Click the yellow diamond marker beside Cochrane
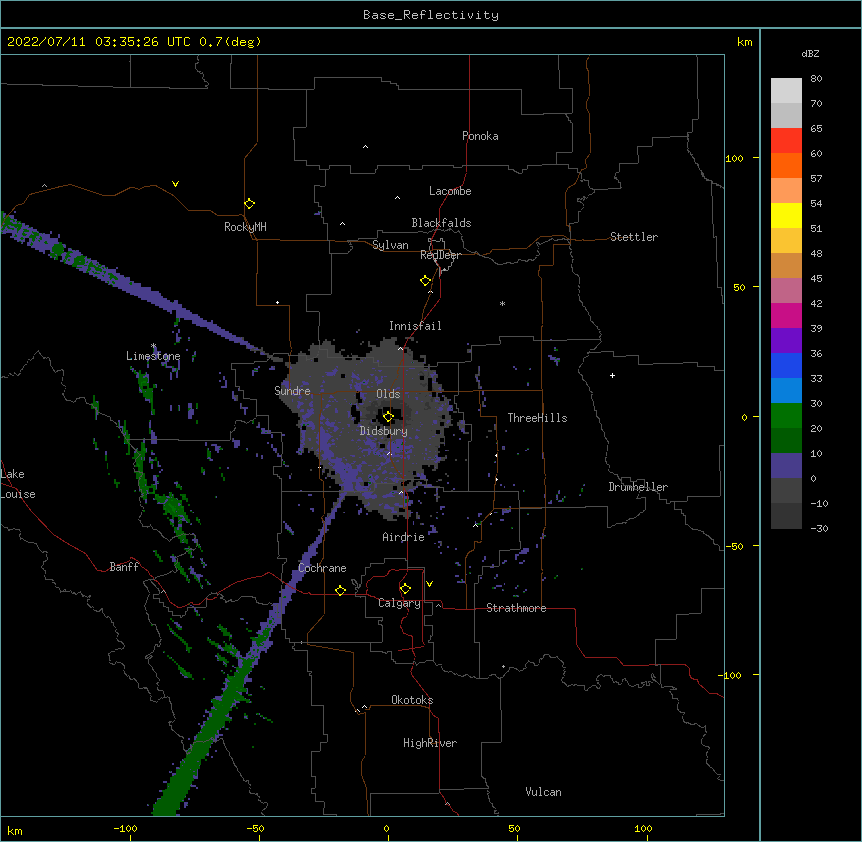Image resolution: width=862 pixels, height=842 pixels. coord(340,590)
